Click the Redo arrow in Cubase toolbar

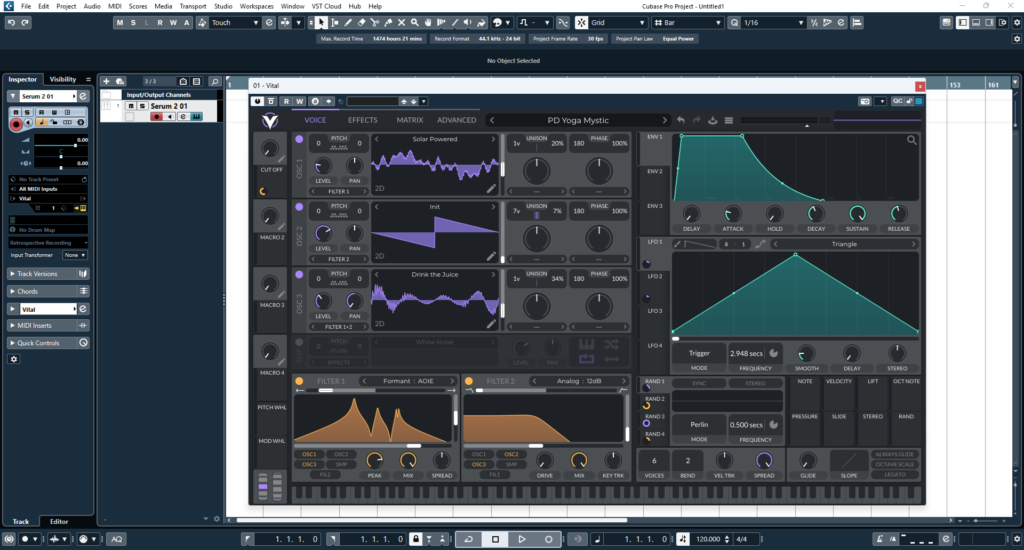point(25,22)
